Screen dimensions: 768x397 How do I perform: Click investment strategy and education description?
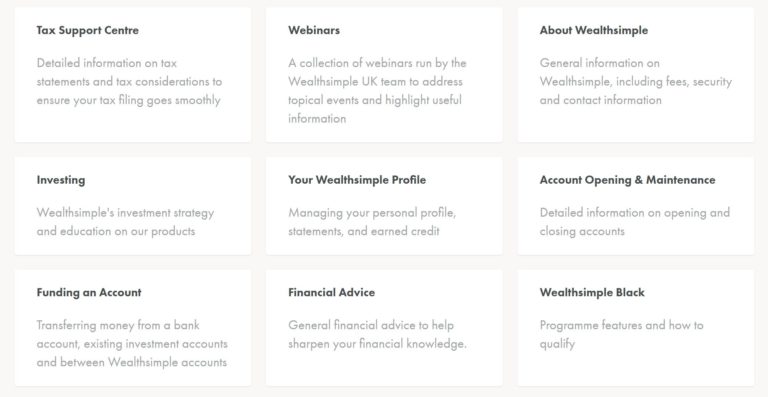click(125, 222)
